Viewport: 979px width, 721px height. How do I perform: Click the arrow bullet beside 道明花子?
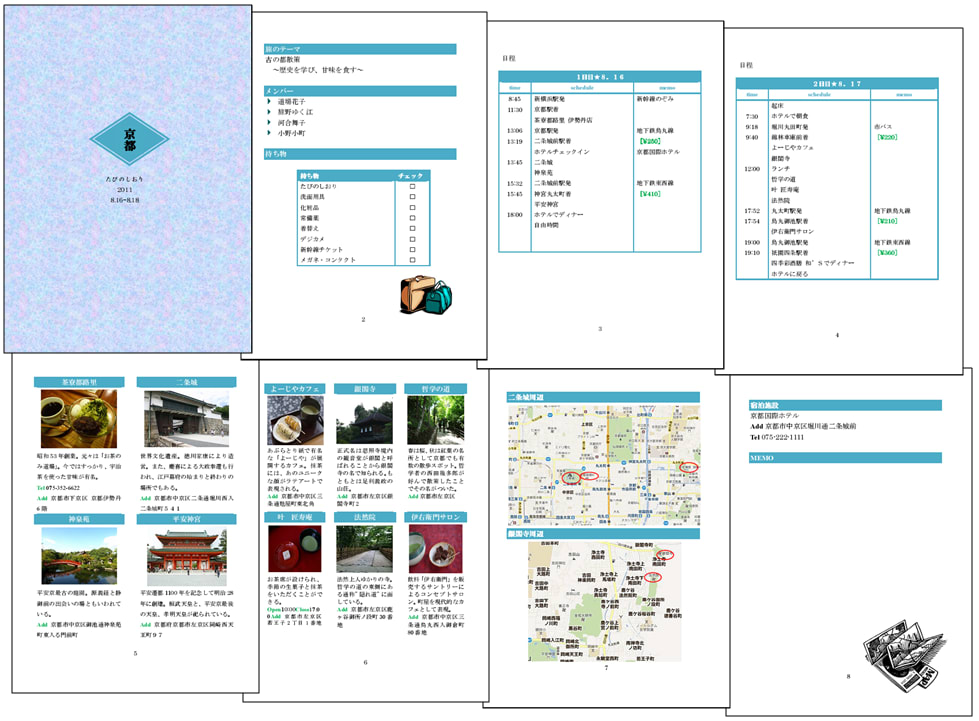[269, 101]
